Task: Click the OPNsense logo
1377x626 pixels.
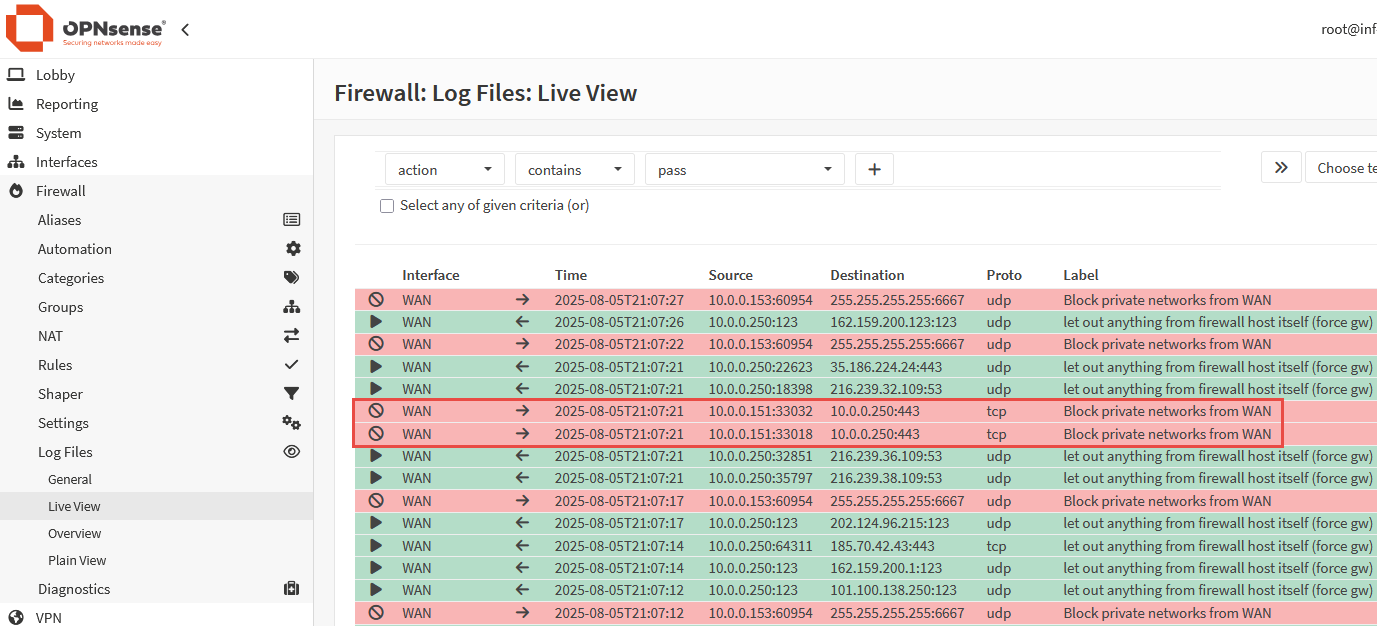Action: (86, 29)
